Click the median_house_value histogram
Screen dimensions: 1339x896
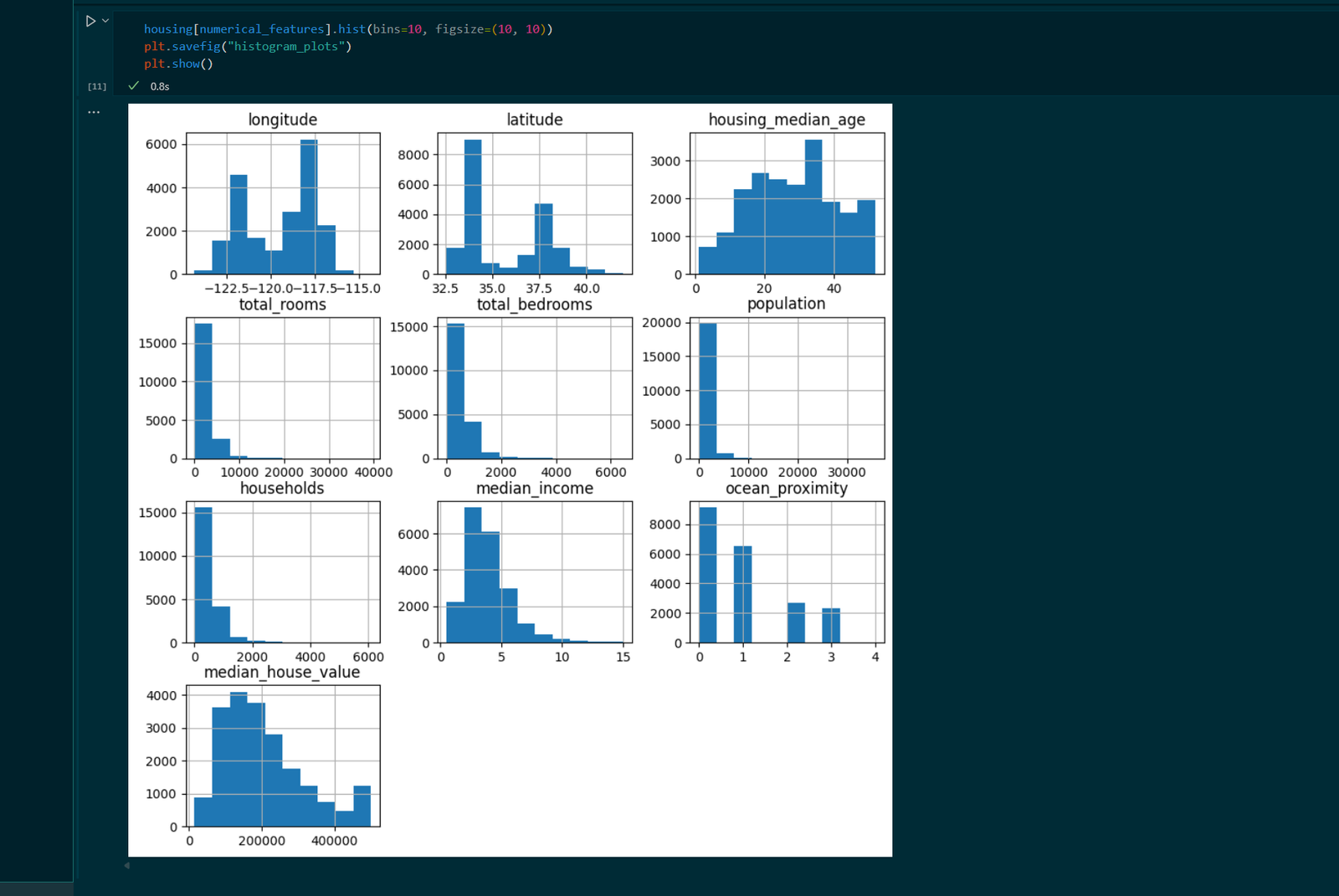pos(283,756)
